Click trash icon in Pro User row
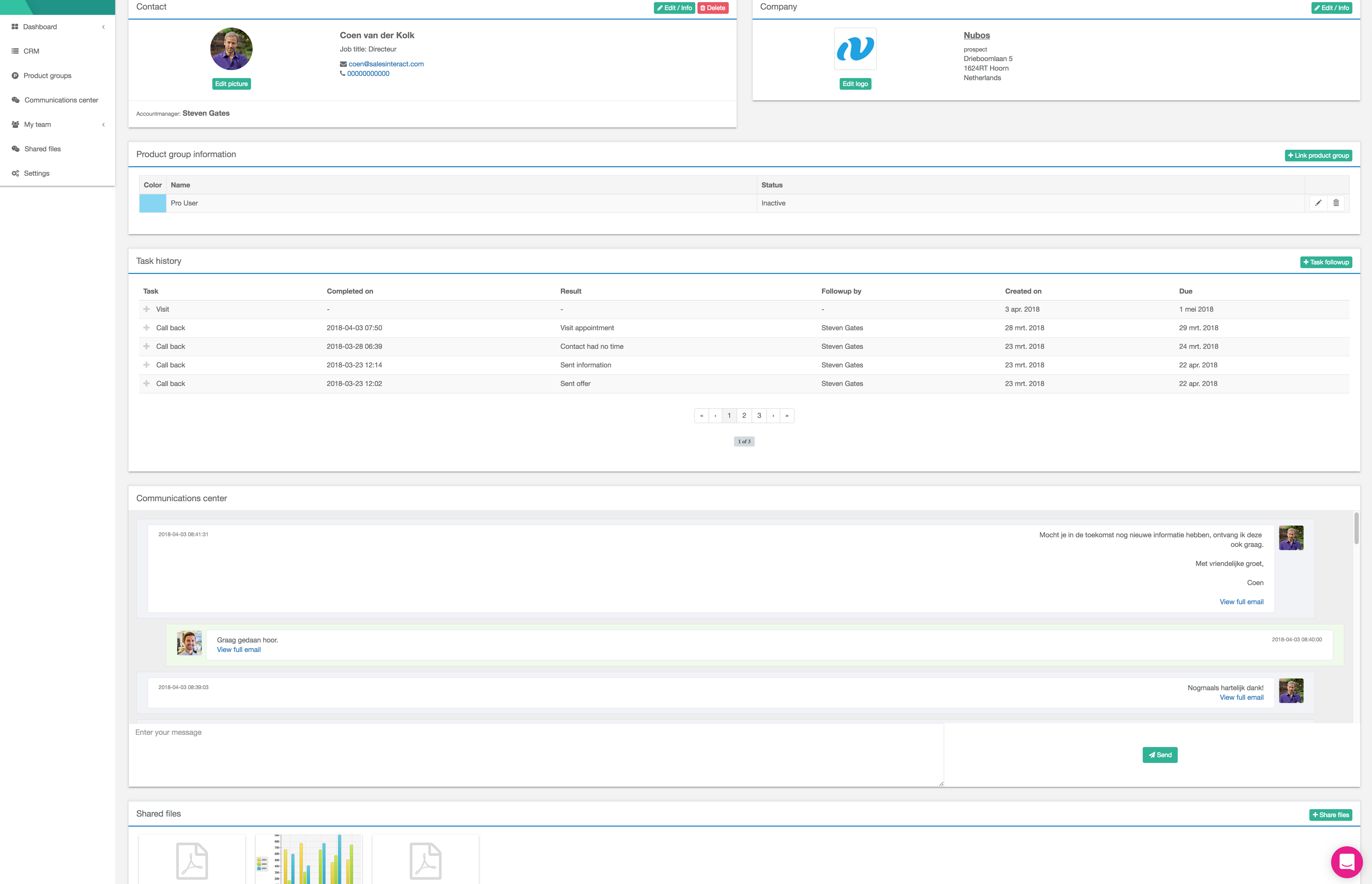Viewport: 1372px width, 884px height. tap(1336, 203)
